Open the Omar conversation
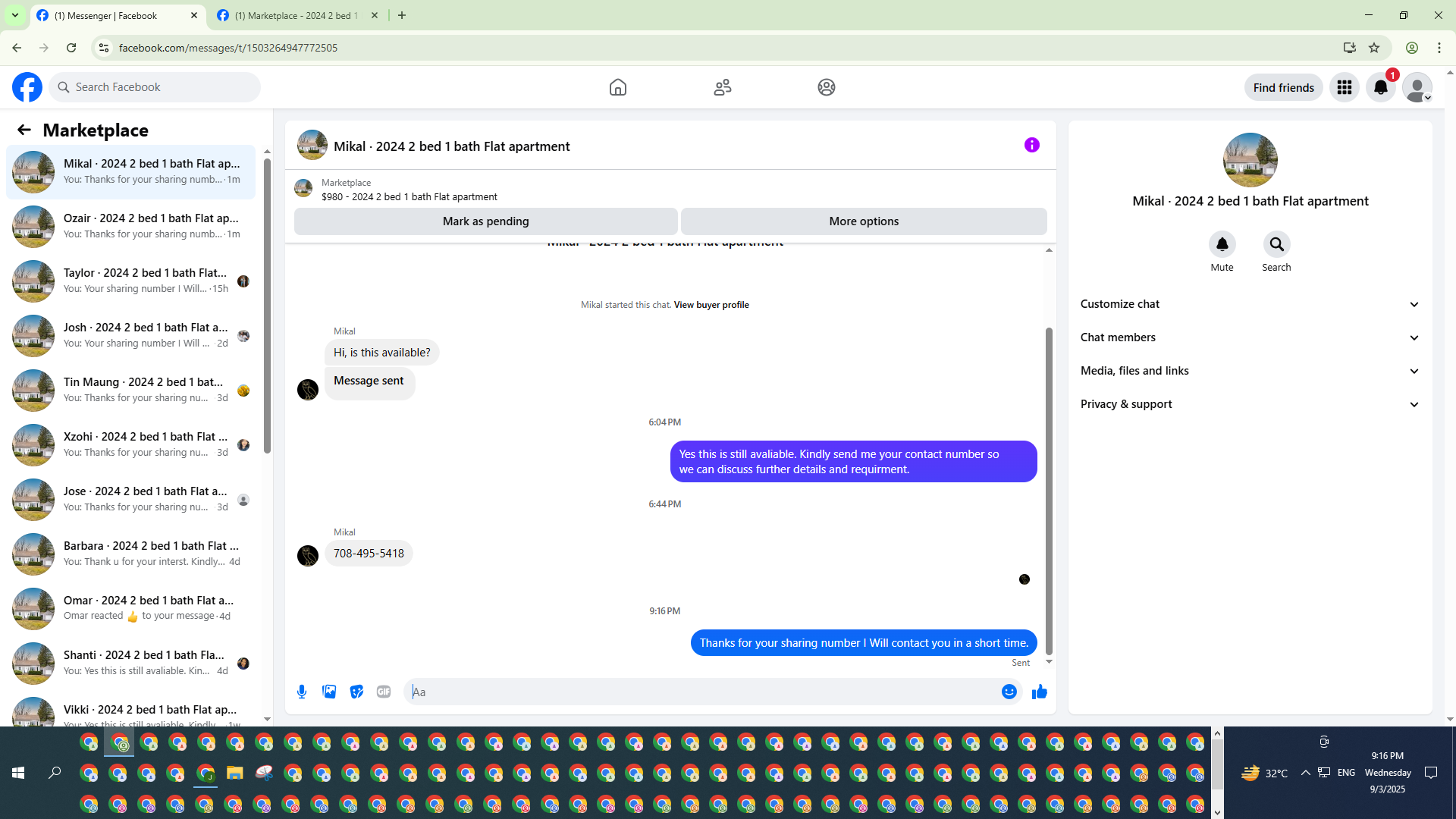 (x=130, y=609)
